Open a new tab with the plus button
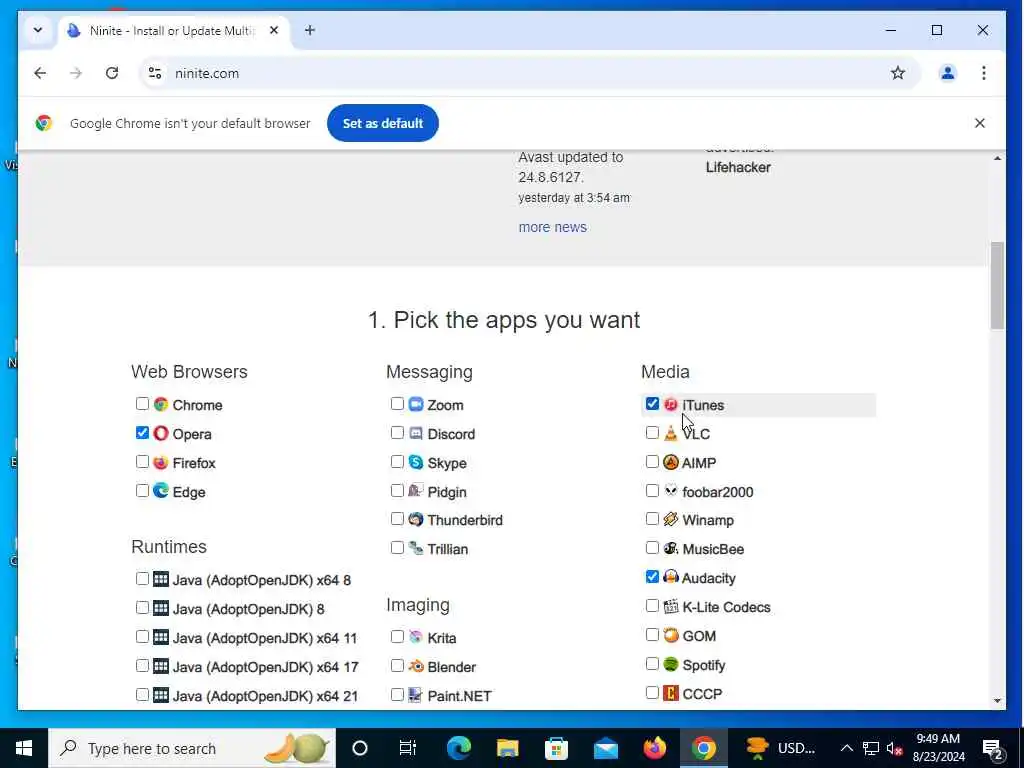 [x=310, y=30]
